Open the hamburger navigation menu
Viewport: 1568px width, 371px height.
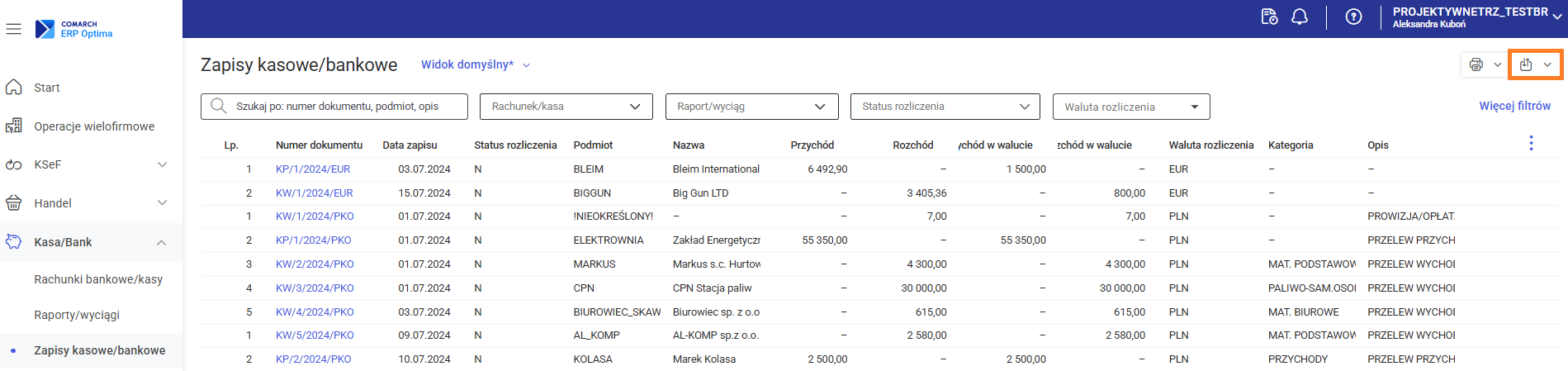pos(13,29)
